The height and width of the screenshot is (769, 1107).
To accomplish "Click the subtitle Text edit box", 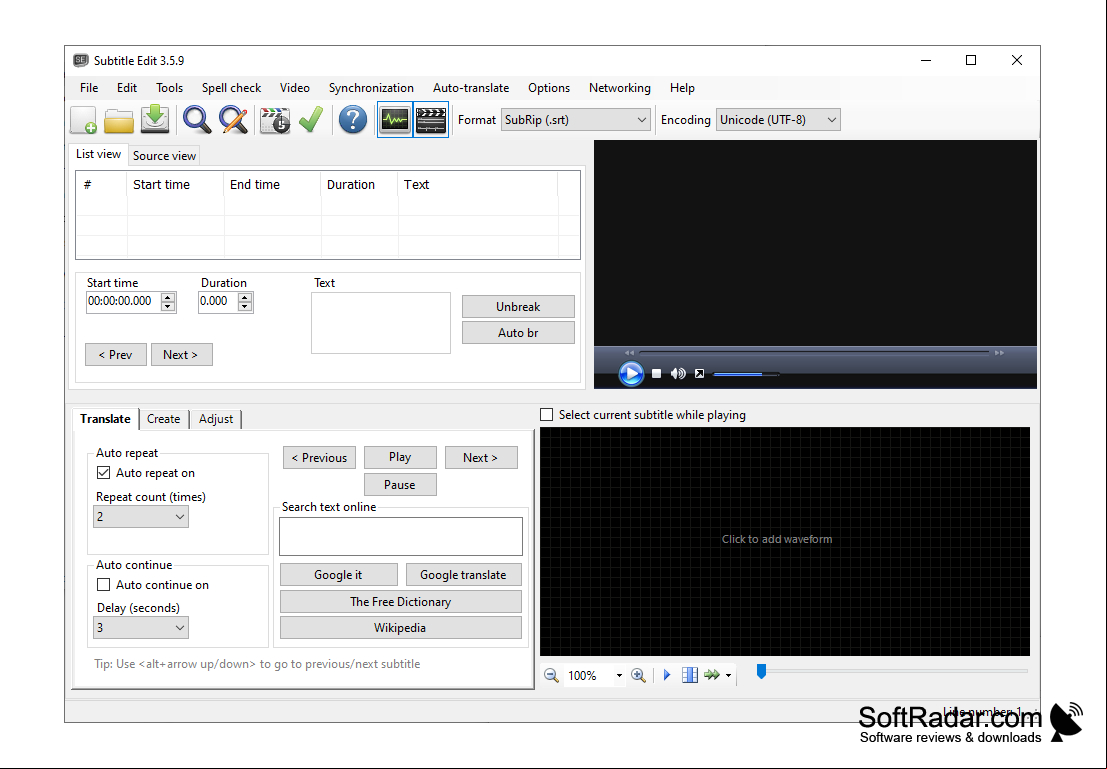I will tap(381, 323).
